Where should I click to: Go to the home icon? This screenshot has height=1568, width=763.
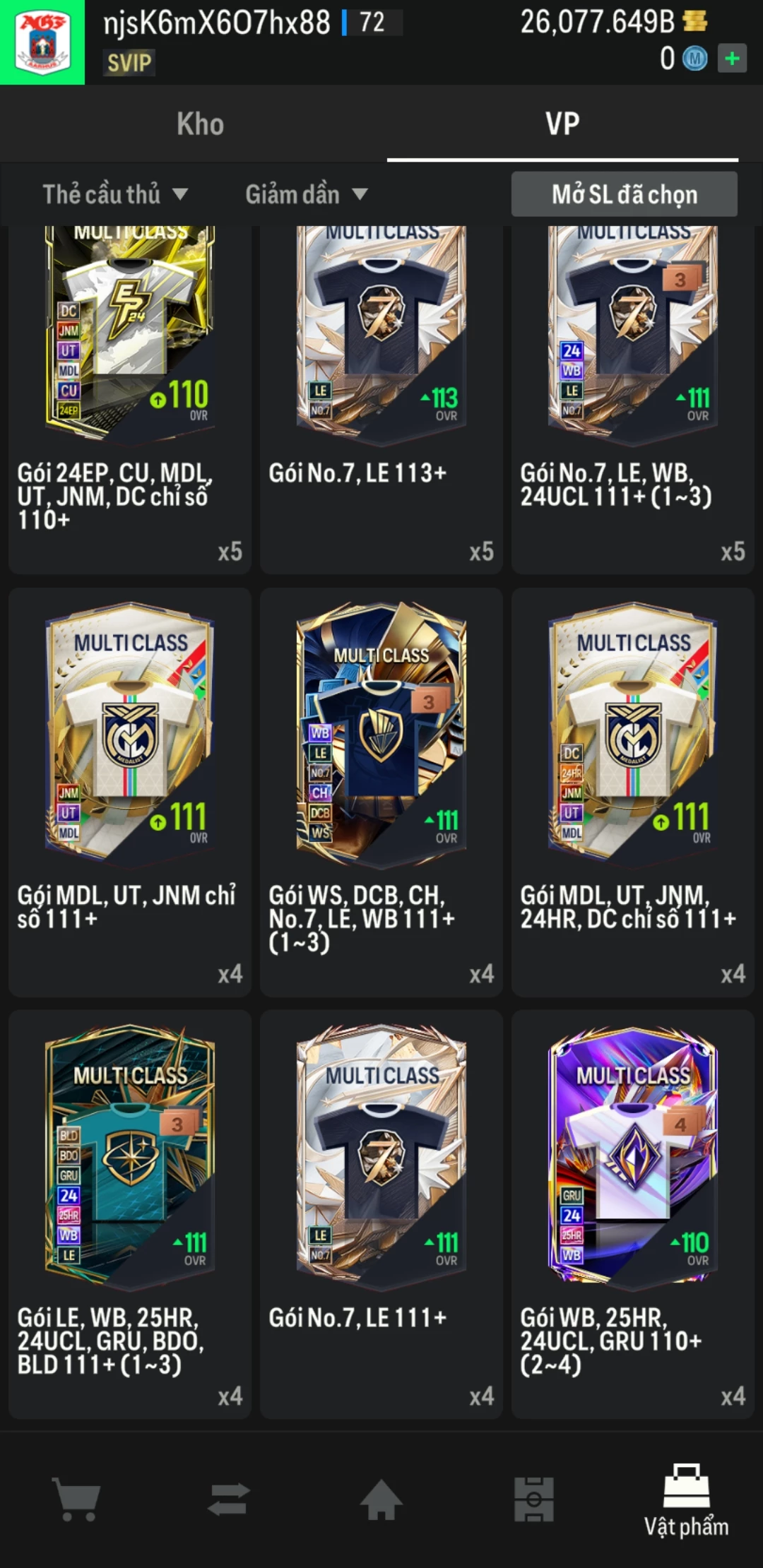click(381, 1499)
